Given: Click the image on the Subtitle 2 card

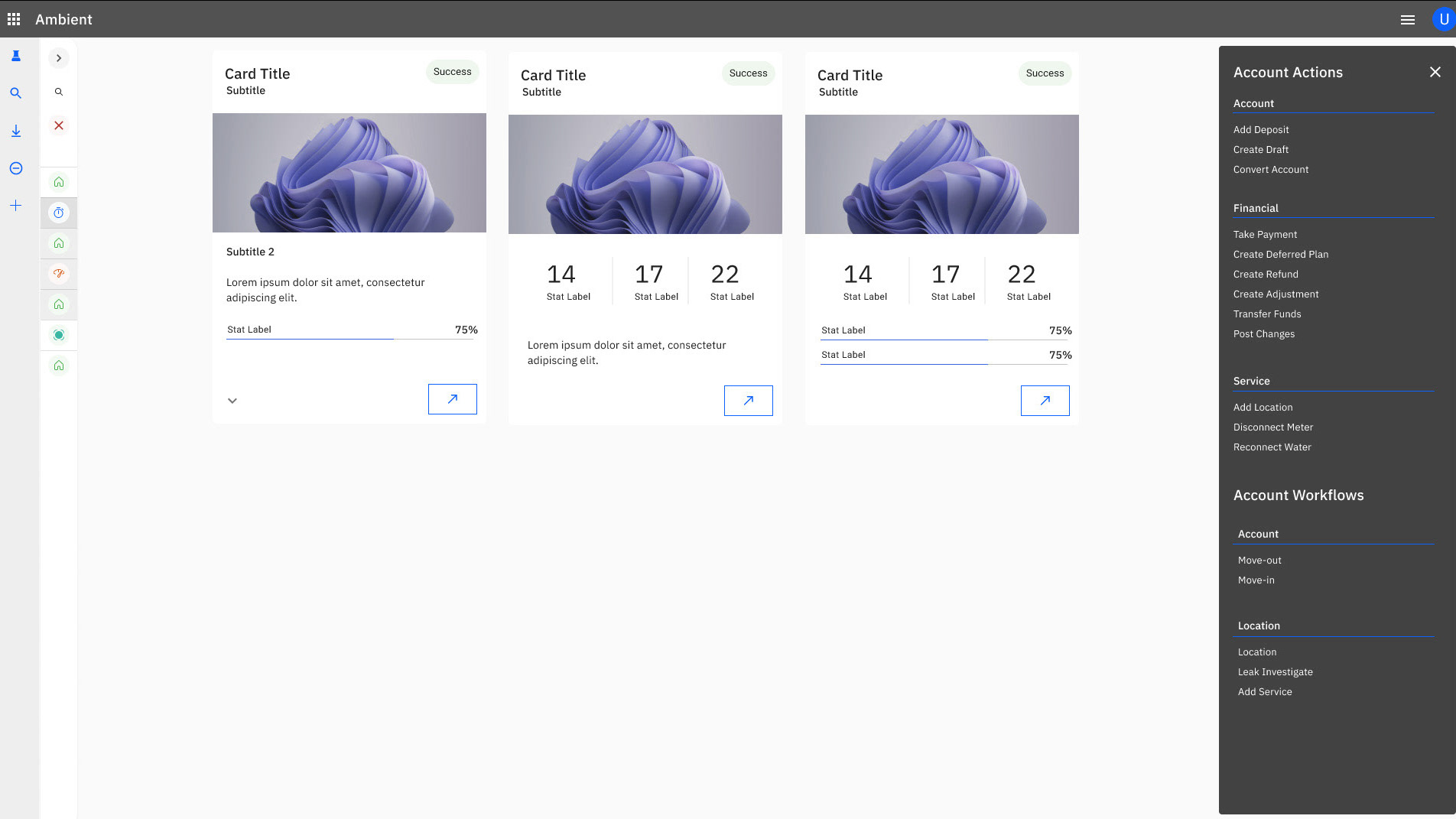Looking at the screenshot, I should tap(349, 173).
